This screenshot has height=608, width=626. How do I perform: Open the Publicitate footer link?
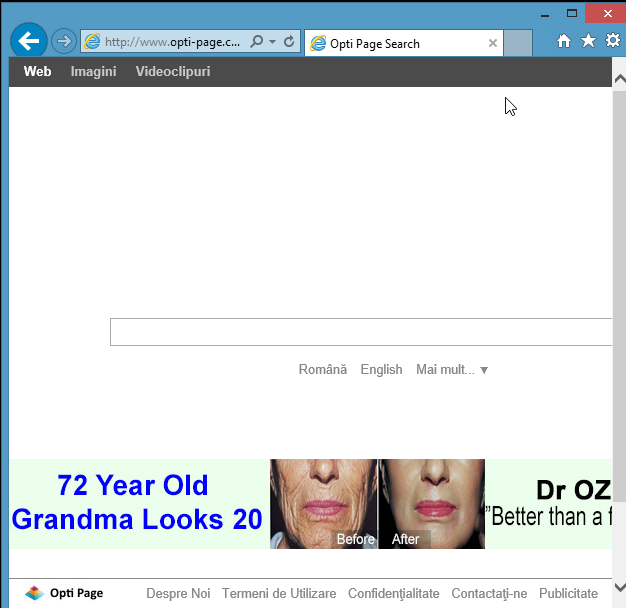pyautogui.click(x=569, y=593)
